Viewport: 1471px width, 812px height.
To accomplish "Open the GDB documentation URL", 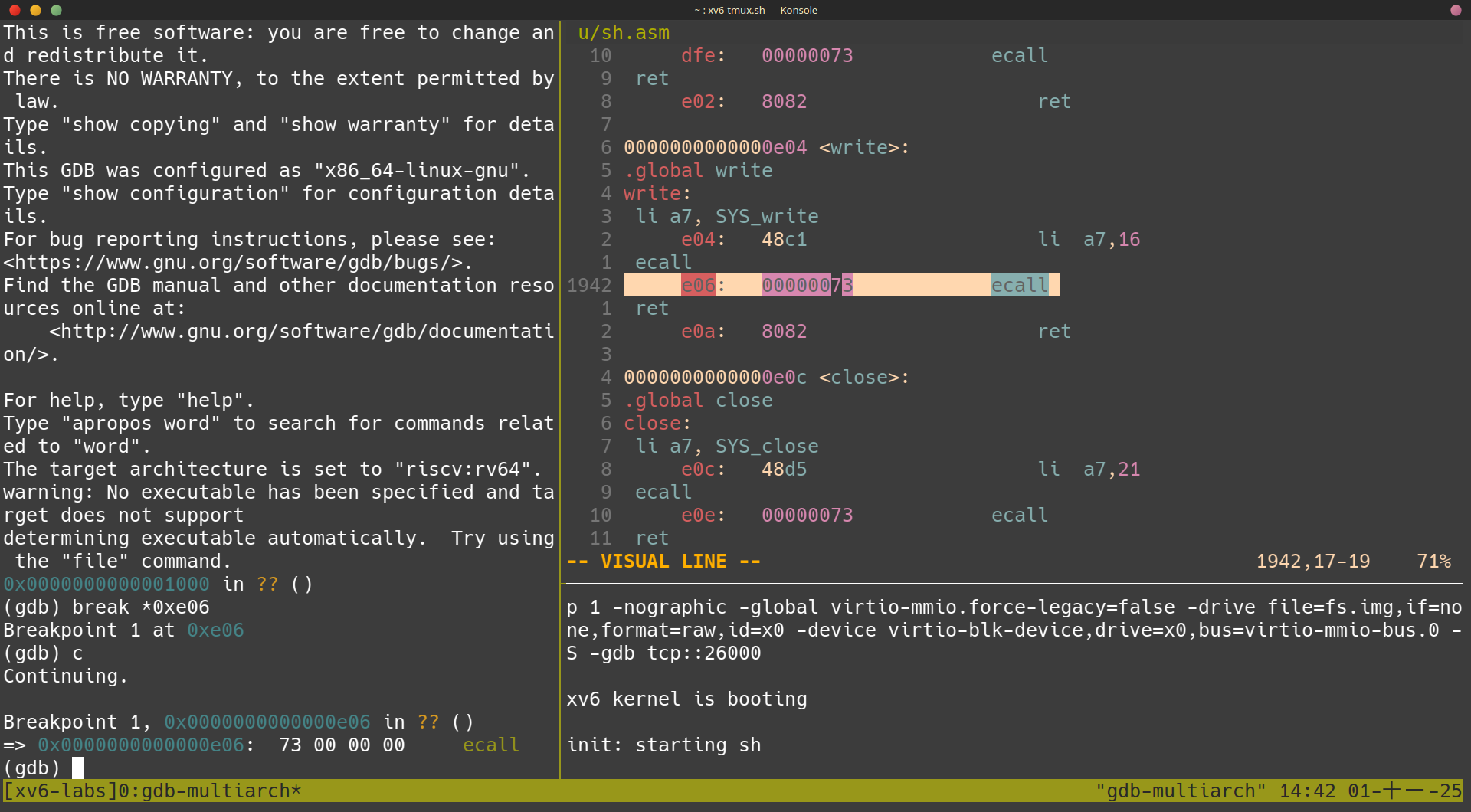I will [x=301, y=332].
